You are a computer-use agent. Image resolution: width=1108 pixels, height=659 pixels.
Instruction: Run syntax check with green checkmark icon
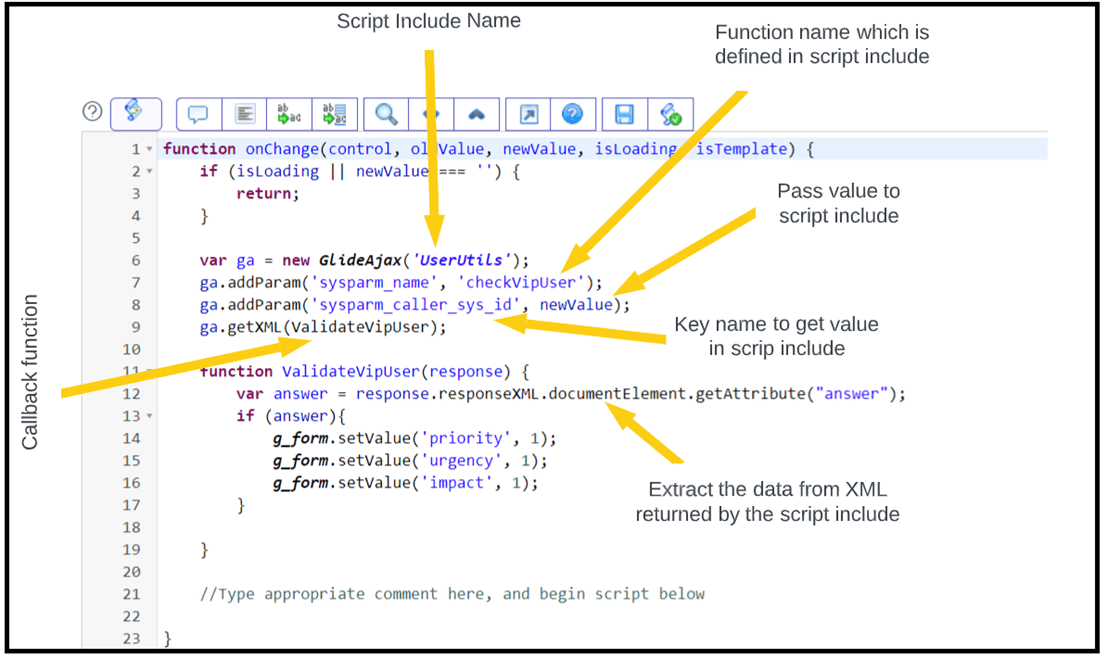coord(671,114)
